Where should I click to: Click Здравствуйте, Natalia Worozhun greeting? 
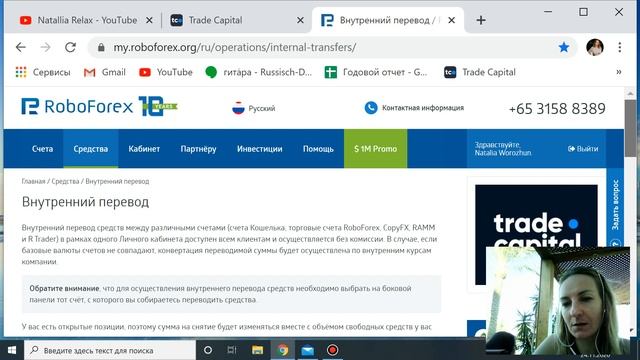click(x=503, y=149)
